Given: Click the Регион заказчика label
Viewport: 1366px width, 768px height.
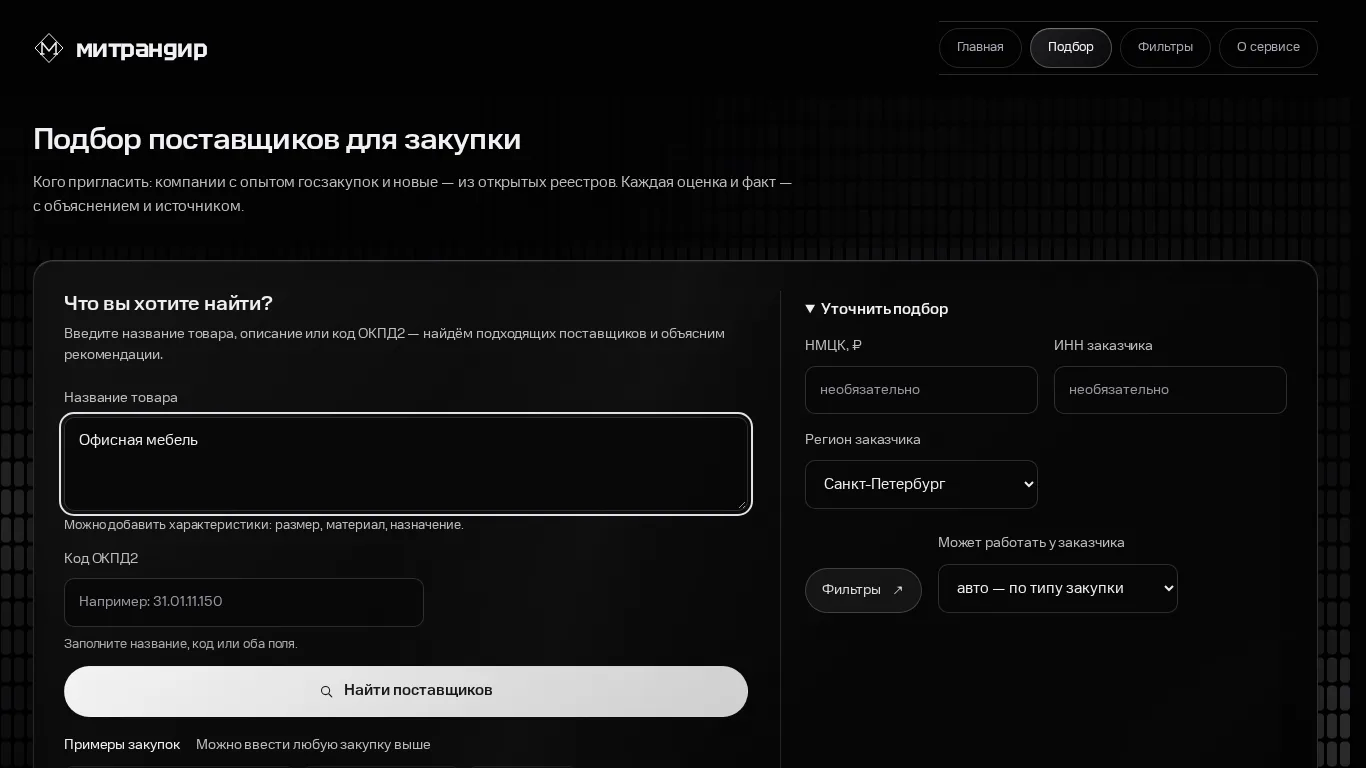Looking at the screenshot, I should coord(863,440).
